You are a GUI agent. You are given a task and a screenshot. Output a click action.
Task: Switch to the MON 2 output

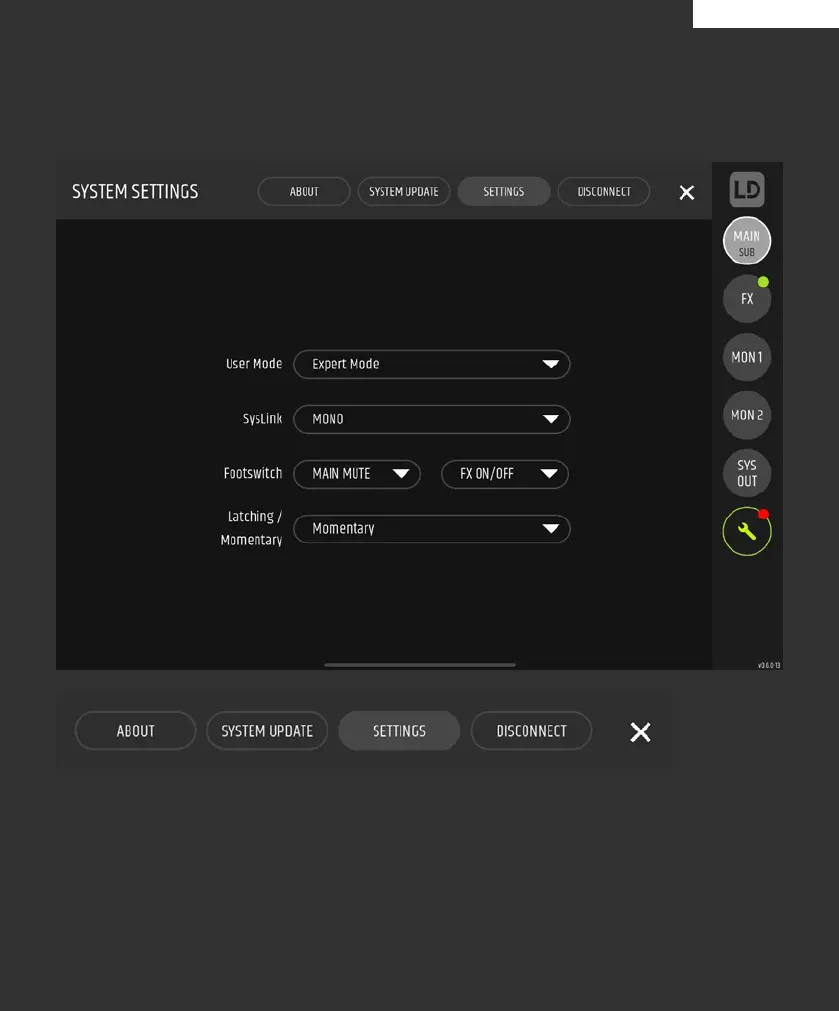tap(747, 415)
